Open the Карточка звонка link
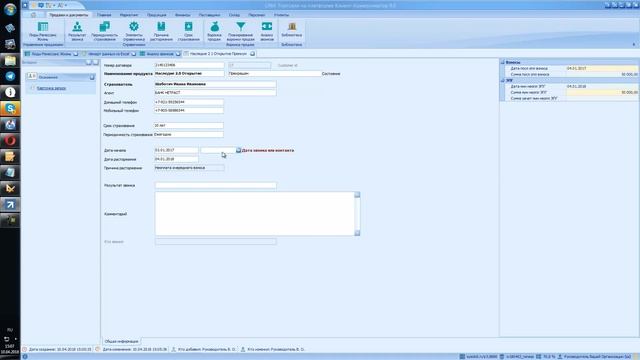Viewport: 640px width, 360px height. (x=51, y=88)
